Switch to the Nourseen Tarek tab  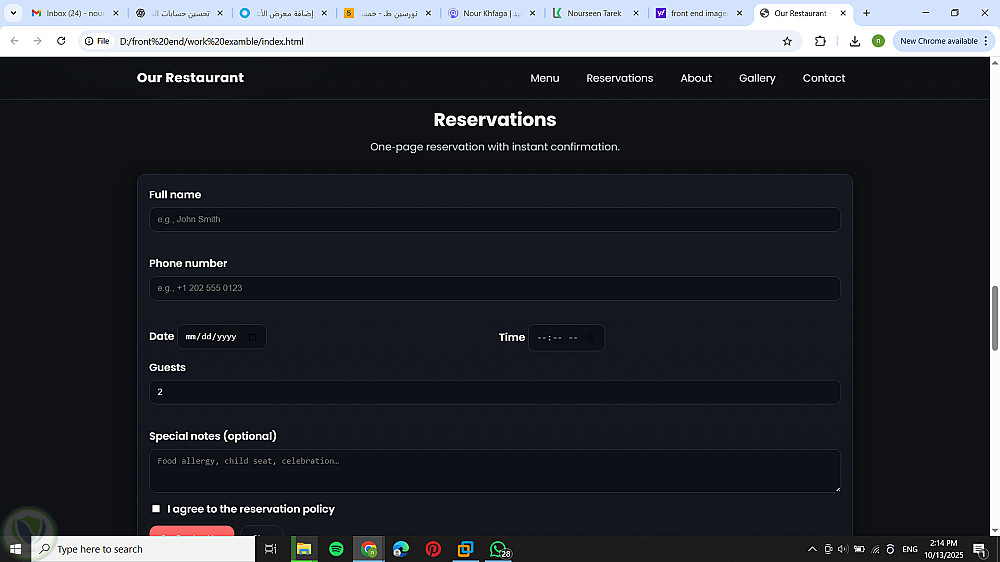pyautogui.click(x=596, y=13)
